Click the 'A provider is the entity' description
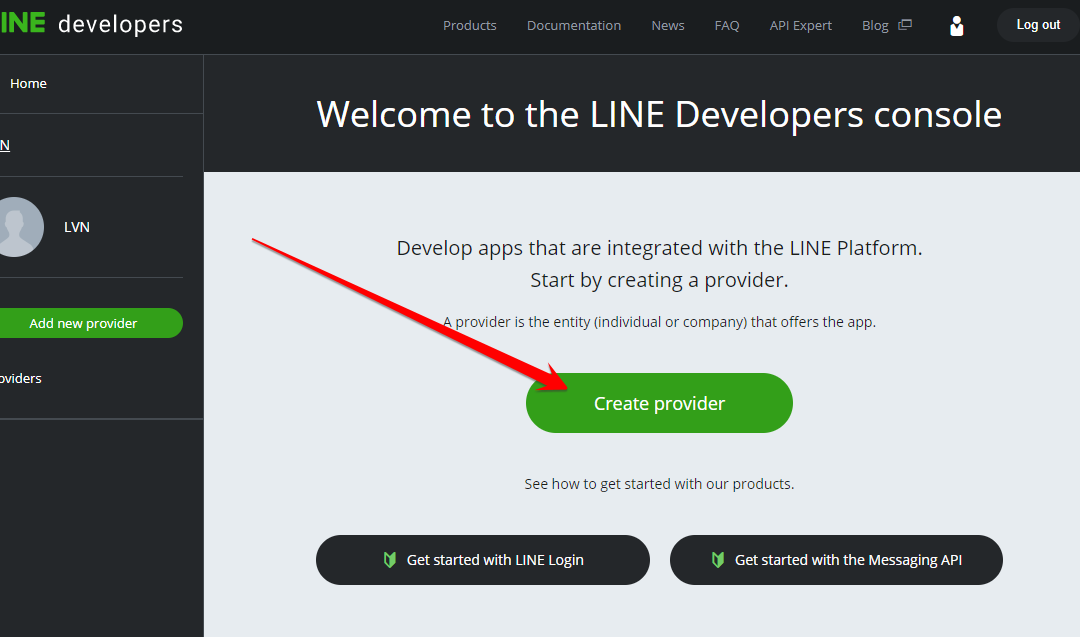The width and height of the screenshot is (1080, 637). [659, 322]
